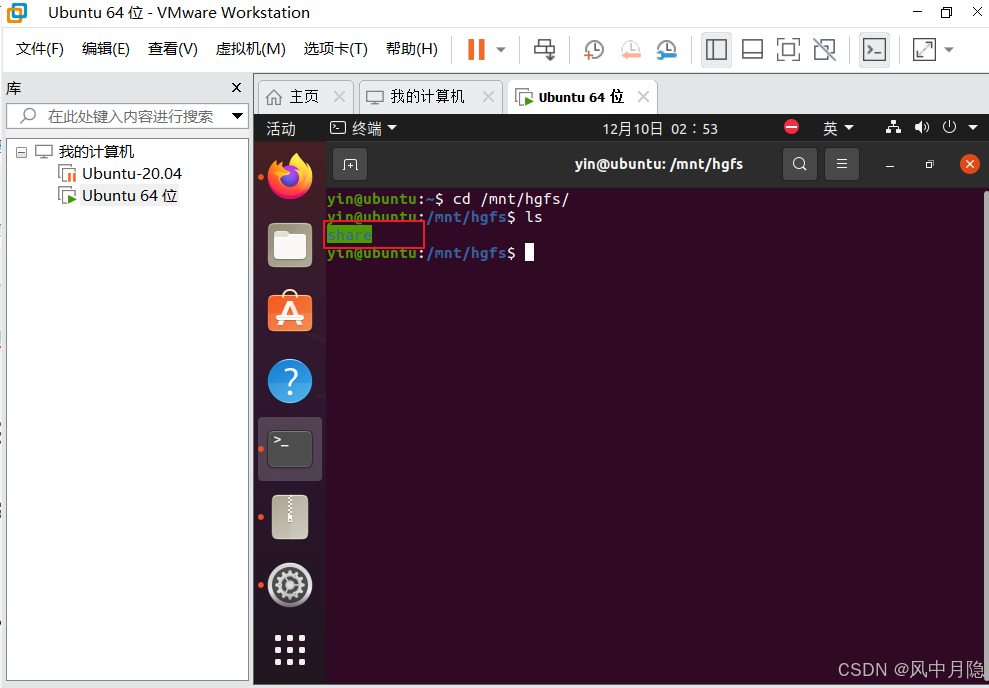Toggle the thumbnail bar view
Screen dimensions: 989x688
752,49
